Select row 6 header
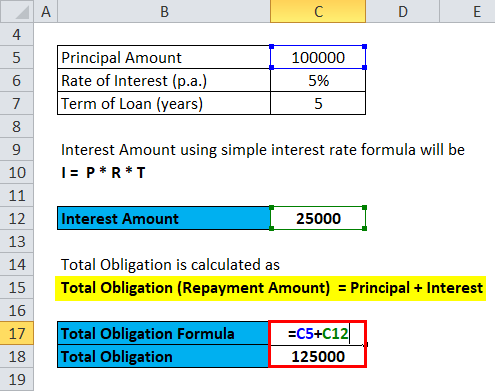The width and height of the screenshot is (495, 391). pos(17,80)
